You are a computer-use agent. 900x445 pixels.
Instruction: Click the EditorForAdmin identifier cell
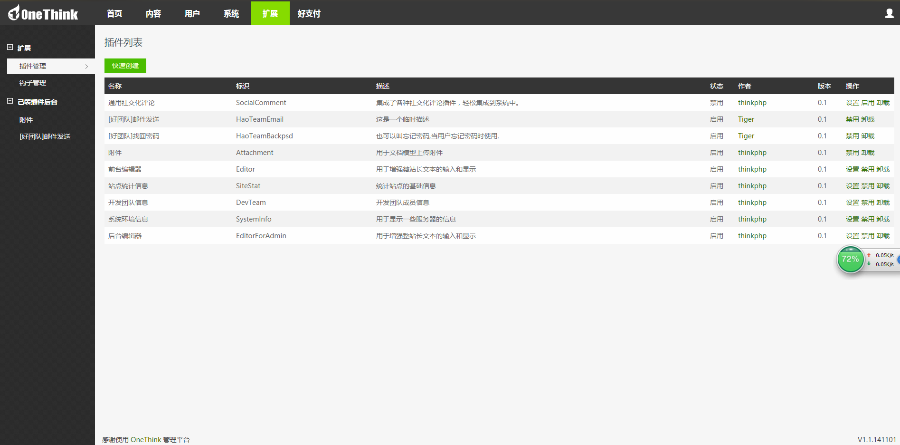pos(261,236)
